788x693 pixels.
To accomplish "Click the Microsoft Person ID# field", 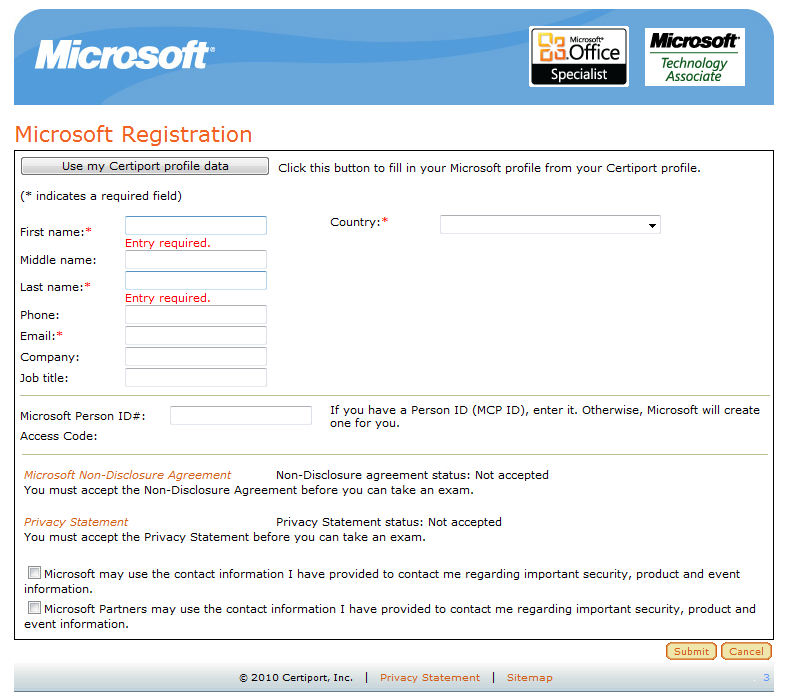I will coord(241,416).
